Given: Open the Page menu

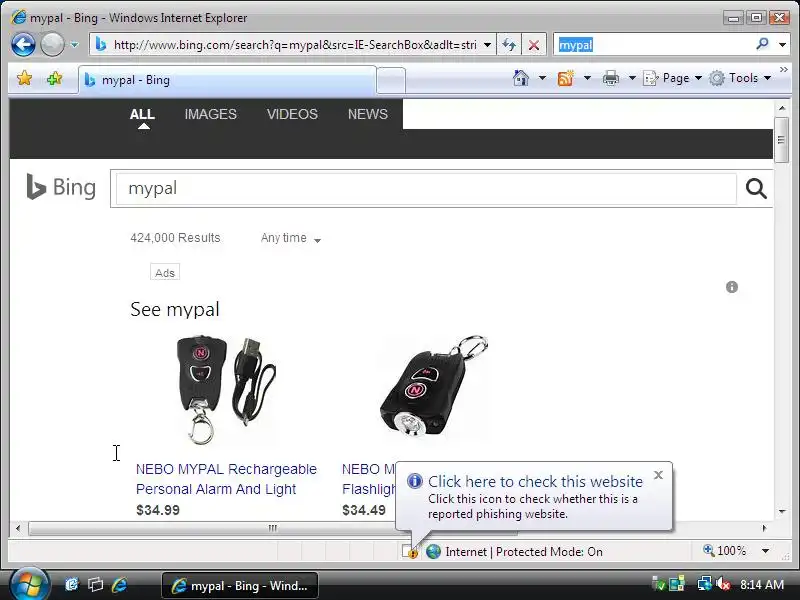Looking at the screenshot, I should pyautogui.click(x=672, y=78).
